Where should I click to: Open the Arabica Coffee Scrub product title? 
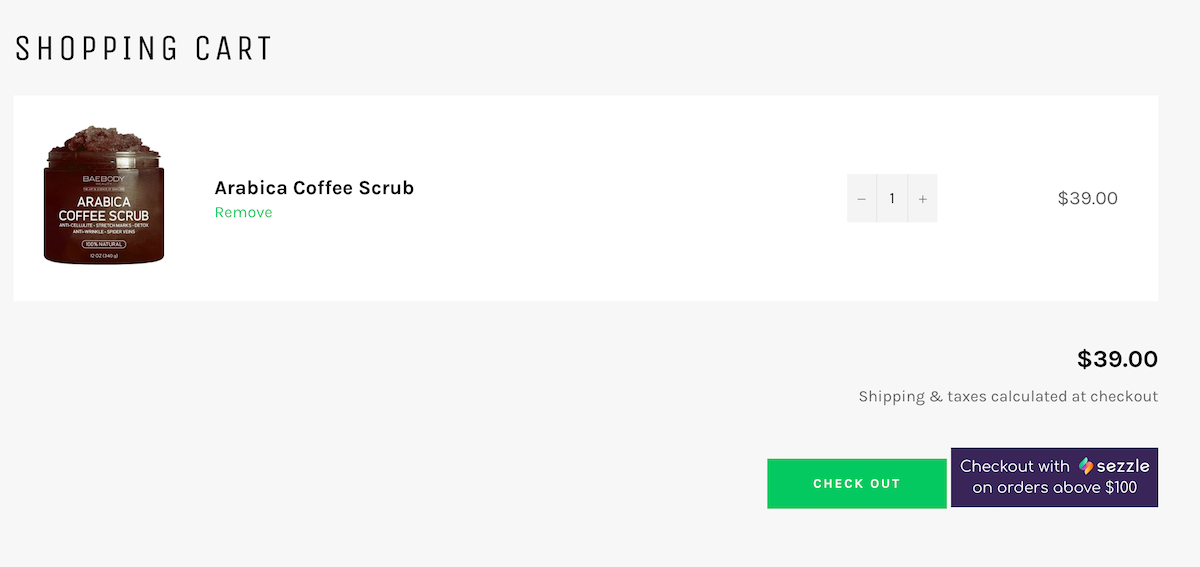click(314, 188)
